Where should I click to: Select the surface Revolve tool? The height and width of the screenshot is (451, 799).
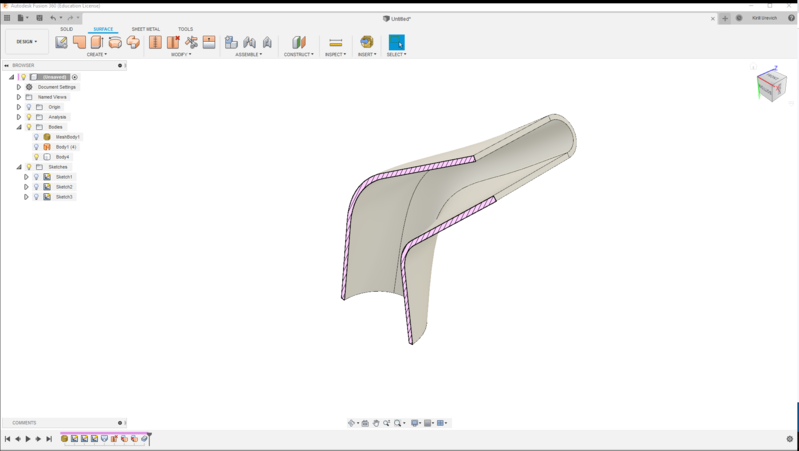(115, 42)
